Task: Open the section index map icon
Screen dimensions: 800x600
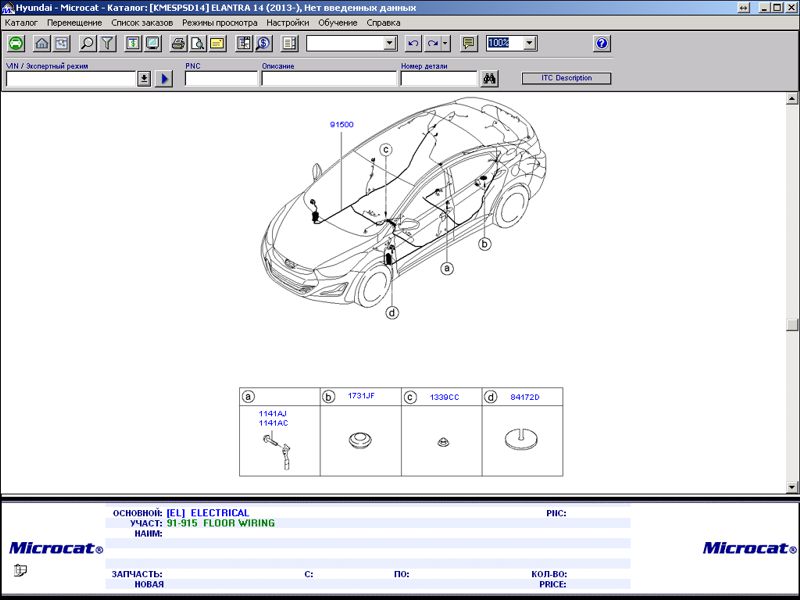Action: click(62, 43)
